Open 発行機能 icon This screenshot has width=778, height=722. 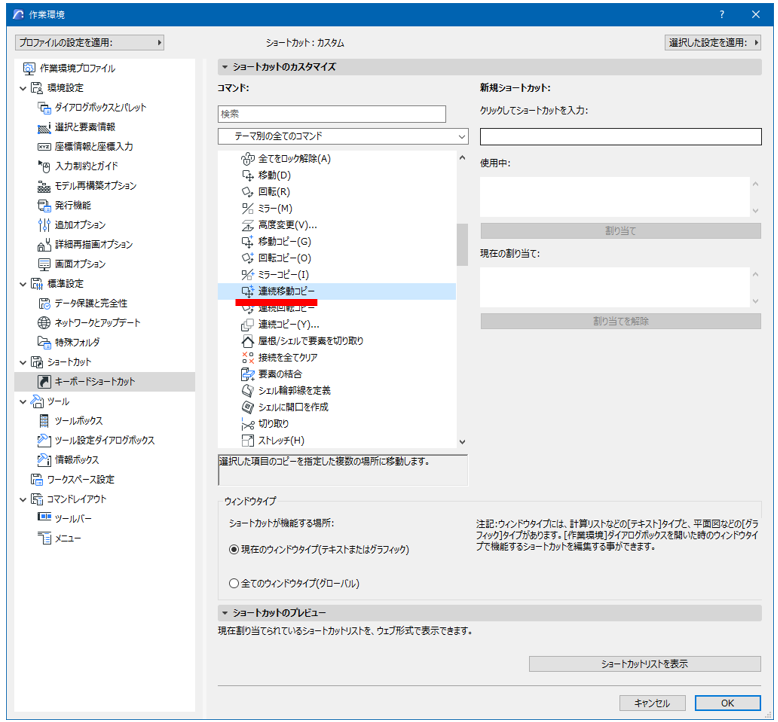[x=44, y=205]
